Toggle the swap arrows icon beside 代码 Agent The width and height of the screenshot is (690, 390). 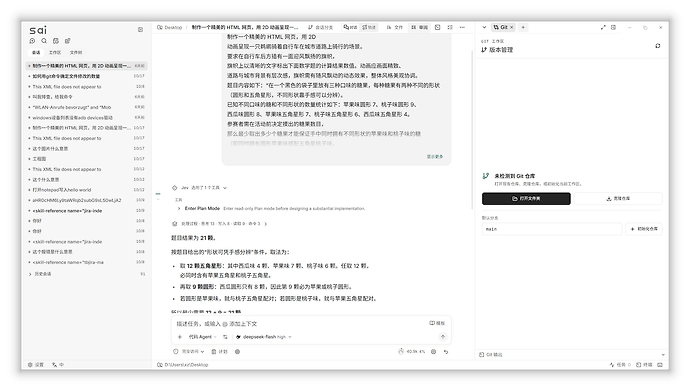225,337
